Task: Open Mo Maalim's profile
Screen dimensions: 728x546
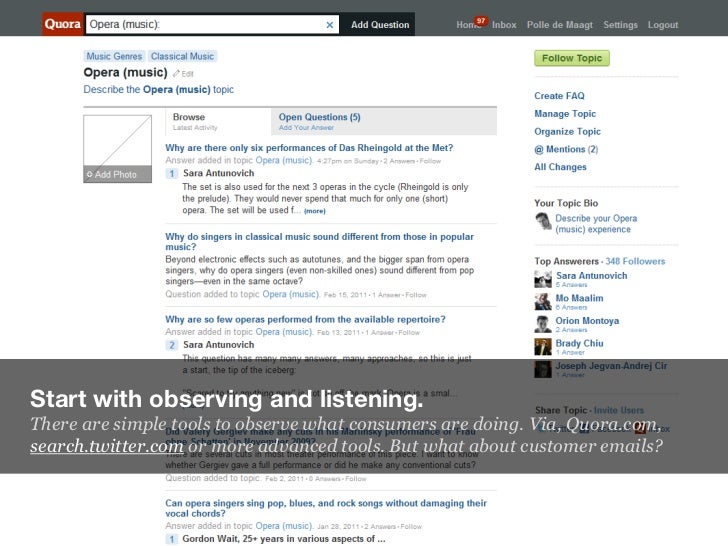Action: point(579,298)
